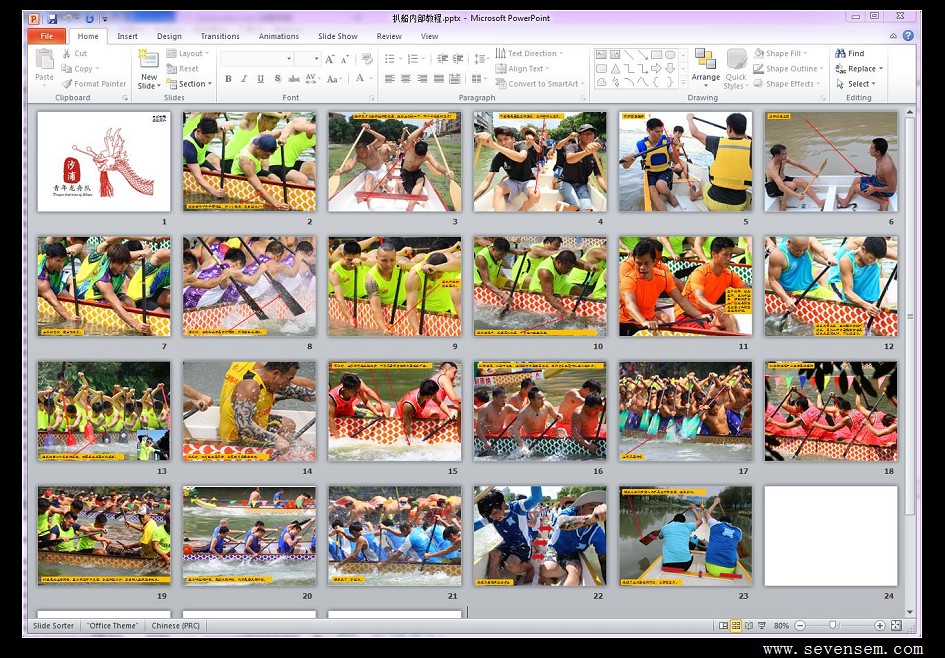Image resolution: width=945 pixels, height=658 pixels.
Task: Open the Layout dropdown
Action: [188, 54]
